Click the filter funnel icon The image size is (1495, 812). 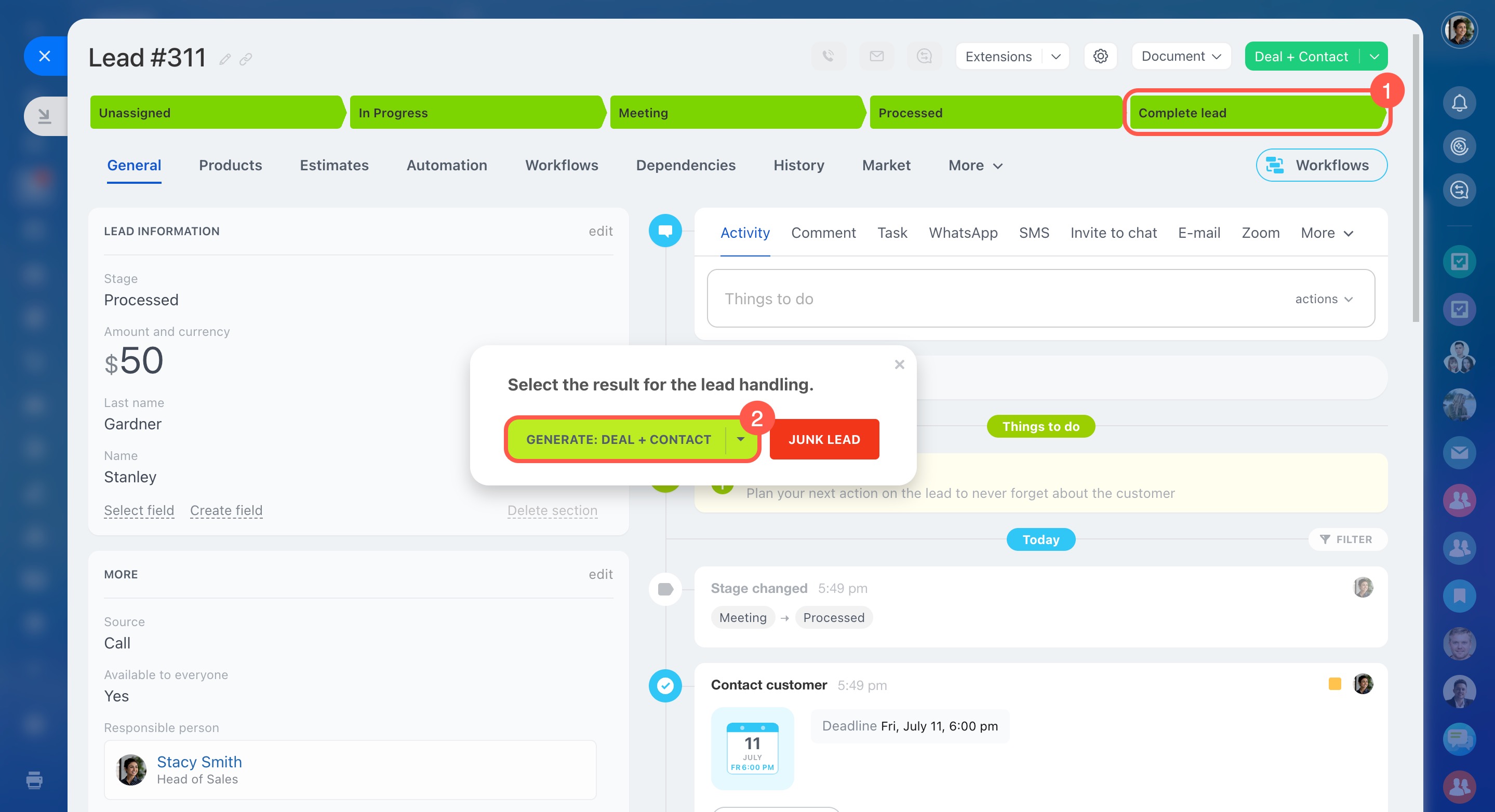coord(1325,539)
